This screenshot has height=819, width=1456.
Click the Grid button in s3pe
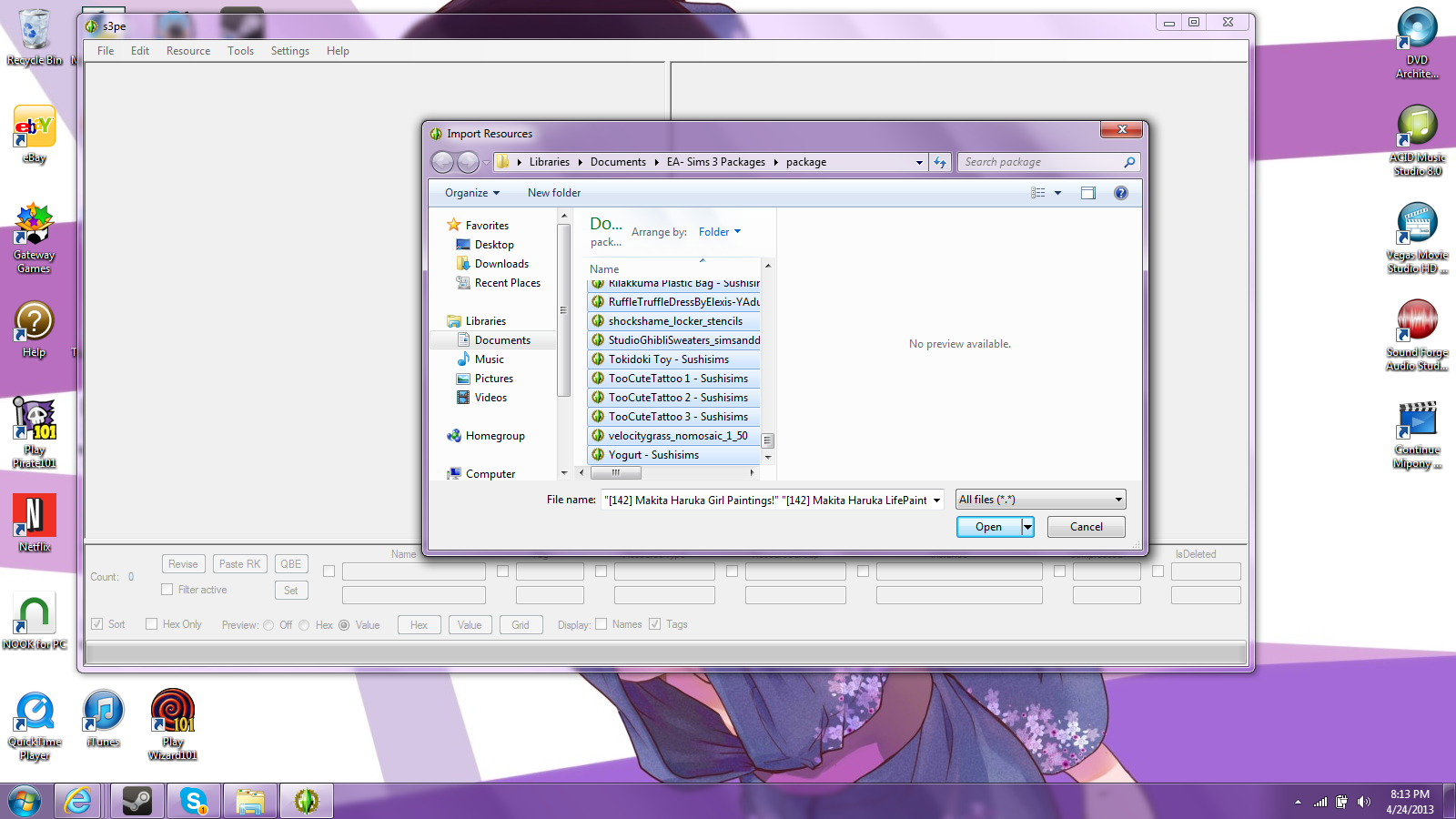[521, 625]
